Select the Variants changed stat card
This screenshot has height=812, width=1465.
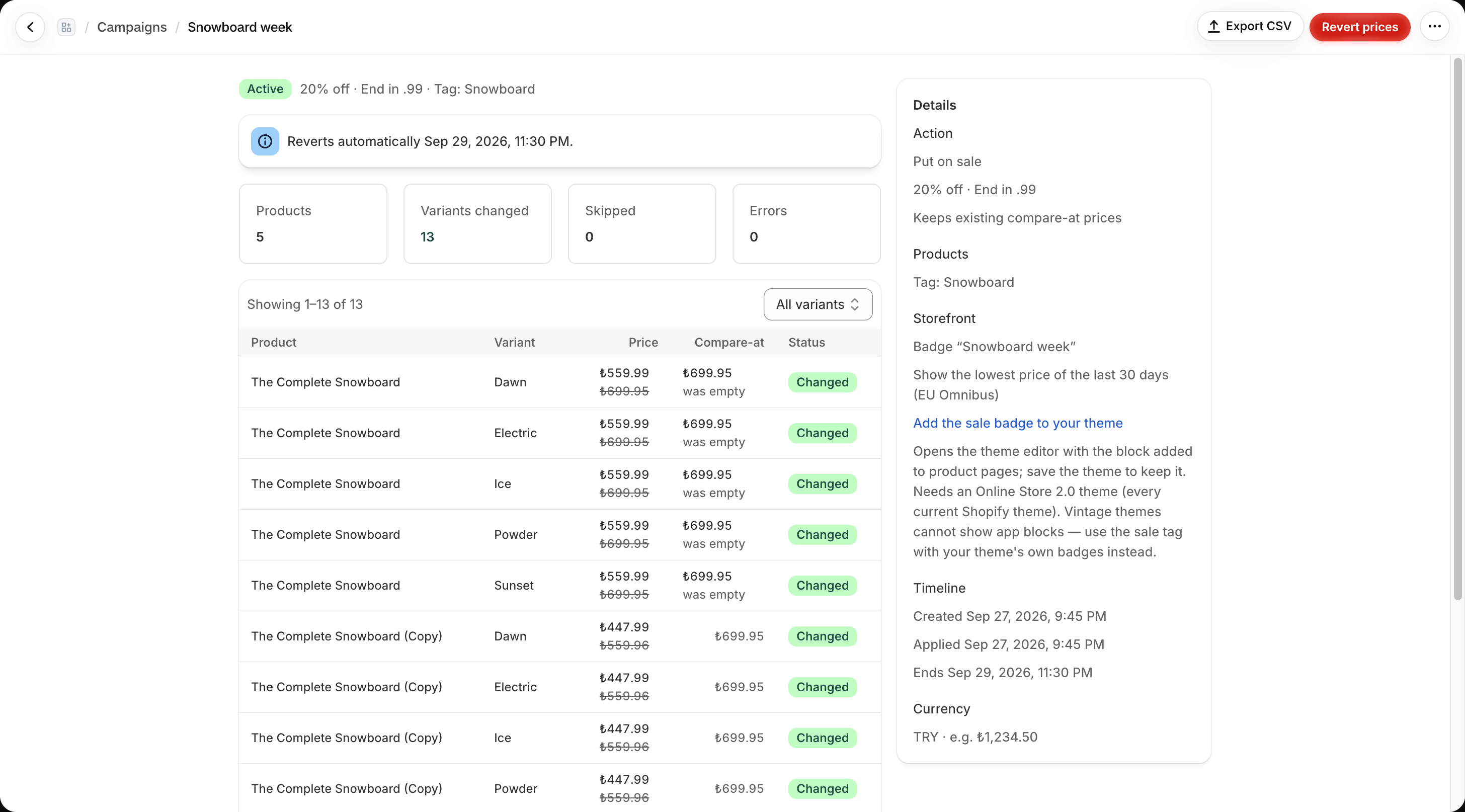tap(477, 223)
